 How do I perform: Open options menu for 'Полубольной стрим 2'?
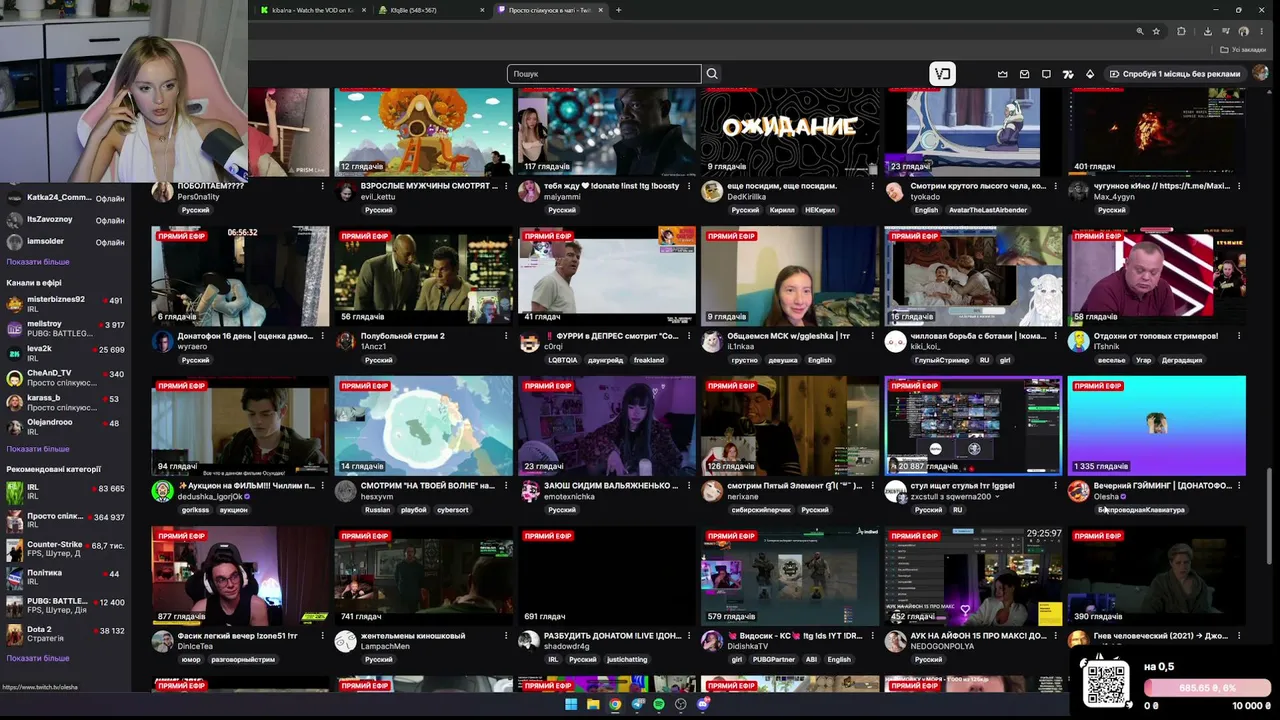point(506,336)
